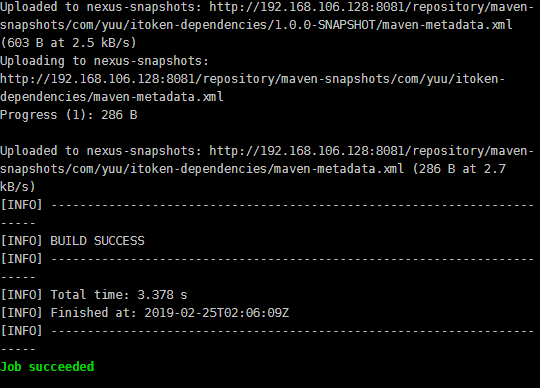This screenshot has width=540, height=388.
Task: Click the 'Total time: 3.378 s' line
Action: click(x=94, y=295)
